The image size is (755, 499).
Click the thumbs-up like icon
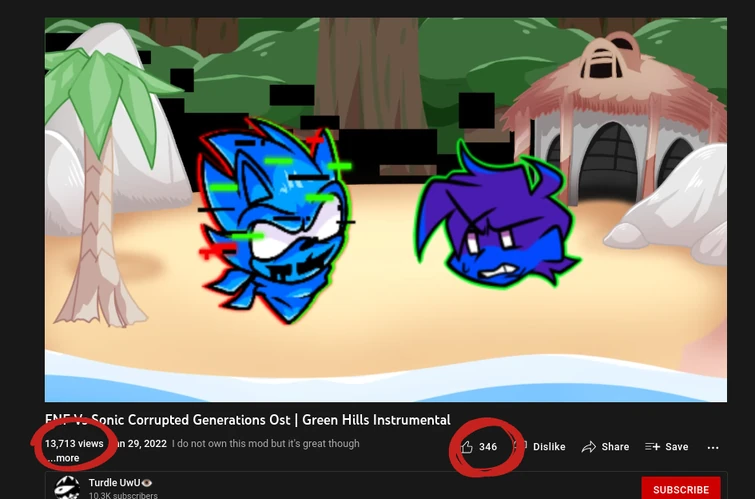click(466, 447)
